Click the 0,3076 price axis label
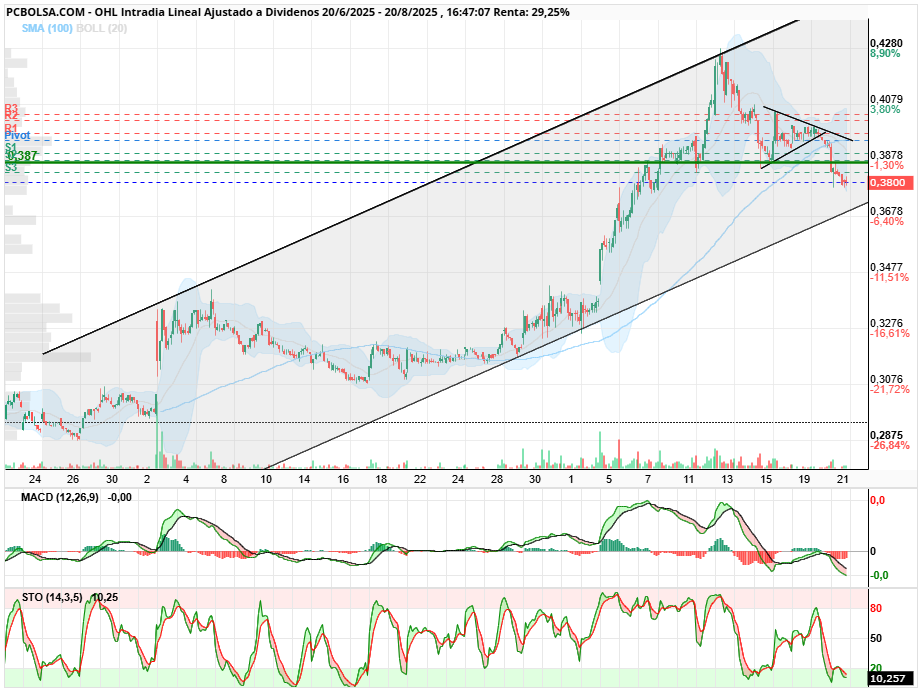Image resolution: width=922 pixels, height=692 pixels. (886, 379)
